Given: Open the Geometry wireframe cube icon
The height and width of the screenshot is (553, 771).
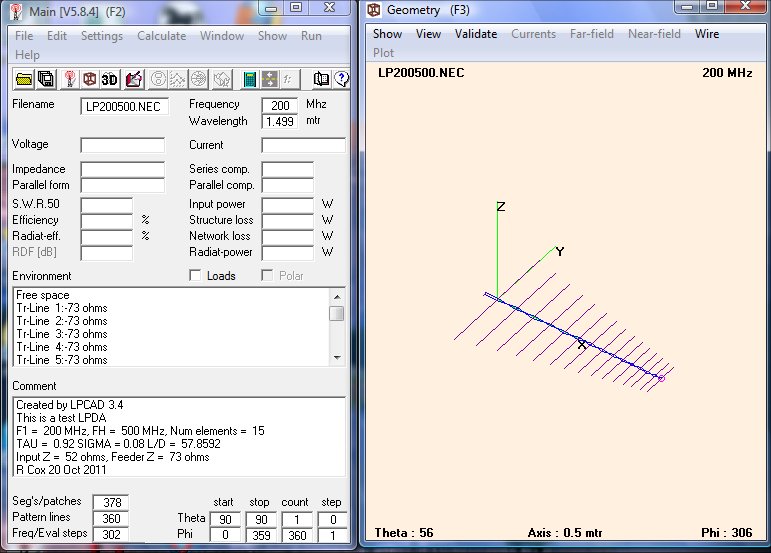Looking at the screenshot, I should (x=89, y=79).
